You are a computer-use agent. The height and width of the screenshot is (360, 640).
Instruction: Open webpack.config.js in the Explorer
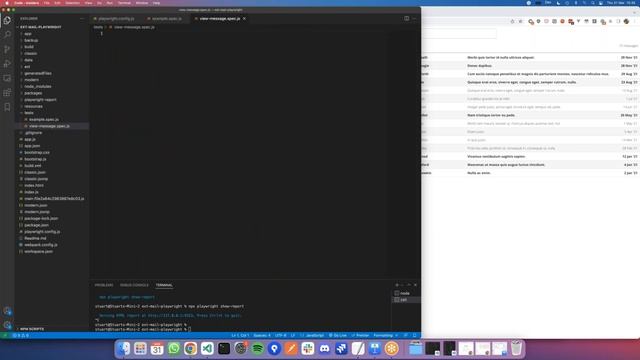tap(41, 245)
